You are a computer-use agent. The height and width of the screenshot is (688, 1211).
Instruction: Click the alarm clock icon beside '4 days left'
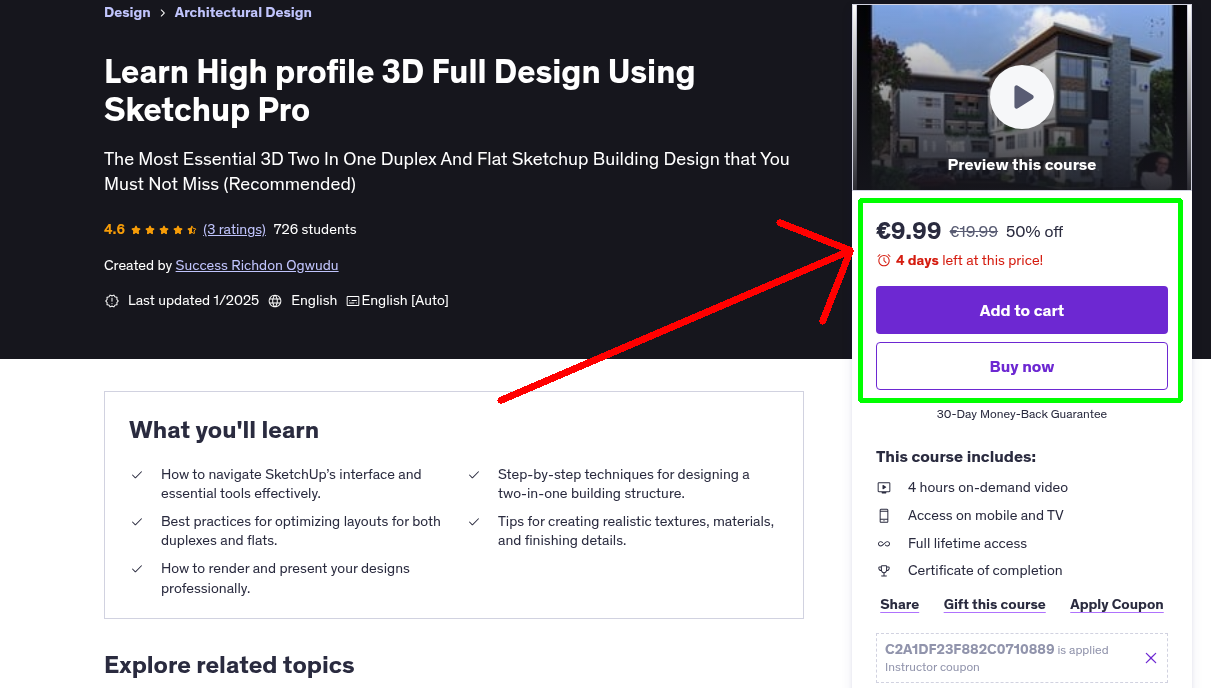[x=883, y=260]
